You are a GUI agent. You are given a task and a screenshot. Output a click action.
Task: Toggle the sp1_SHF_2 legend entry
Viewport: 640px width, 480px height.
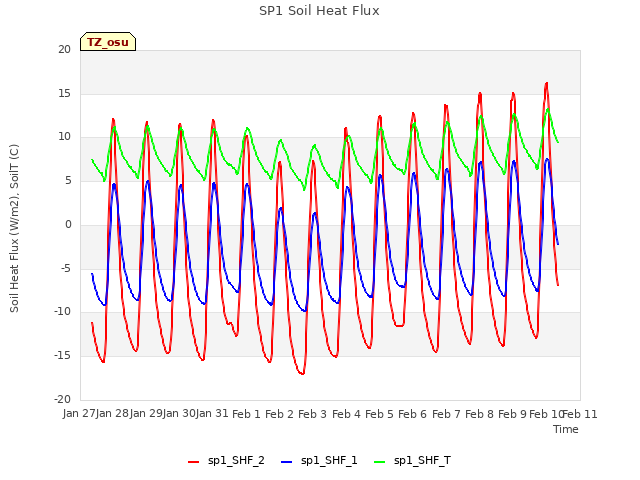(226, 461)
